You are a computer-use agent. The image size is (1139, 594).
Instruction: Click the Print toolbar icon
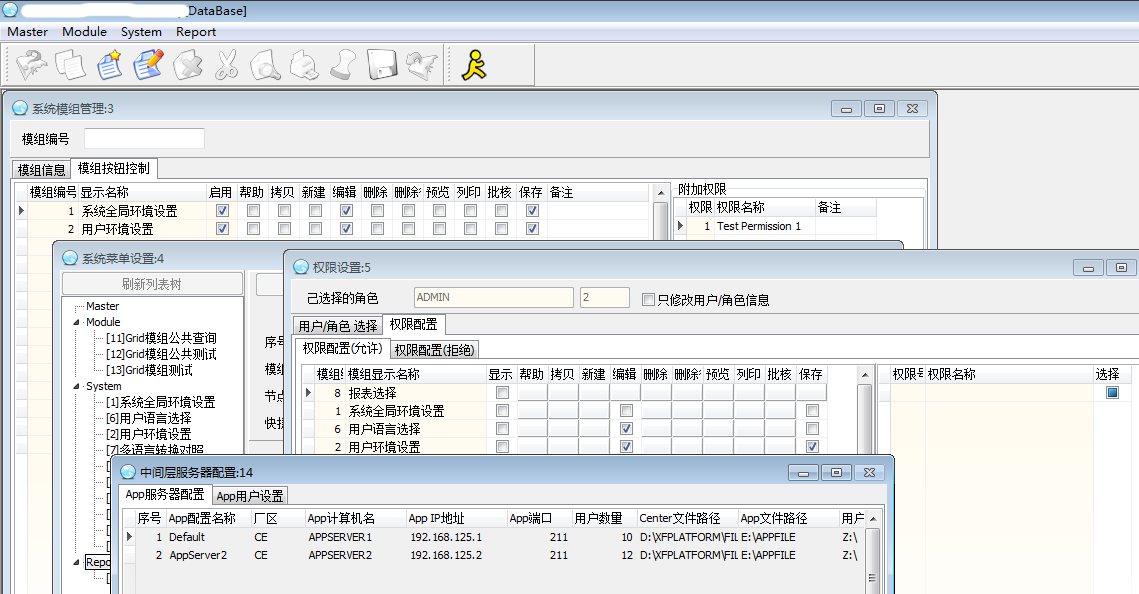pos(304,65)
